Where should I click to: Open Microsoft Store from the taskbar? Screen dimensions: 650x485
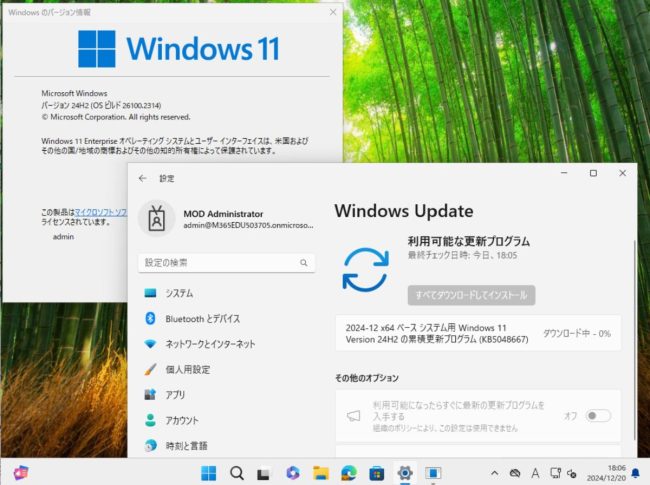(376, 473)
